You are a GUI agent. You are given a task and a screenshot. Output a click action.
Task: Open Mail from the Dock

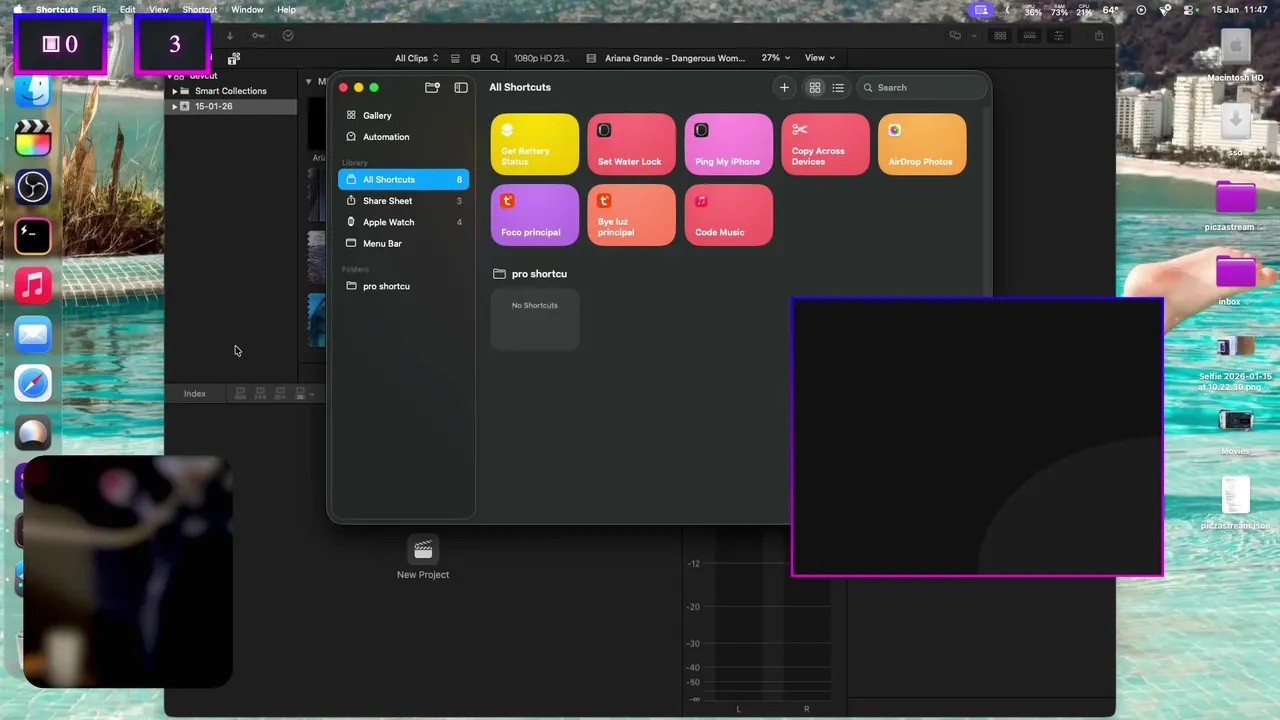click(x=33, y=335)
